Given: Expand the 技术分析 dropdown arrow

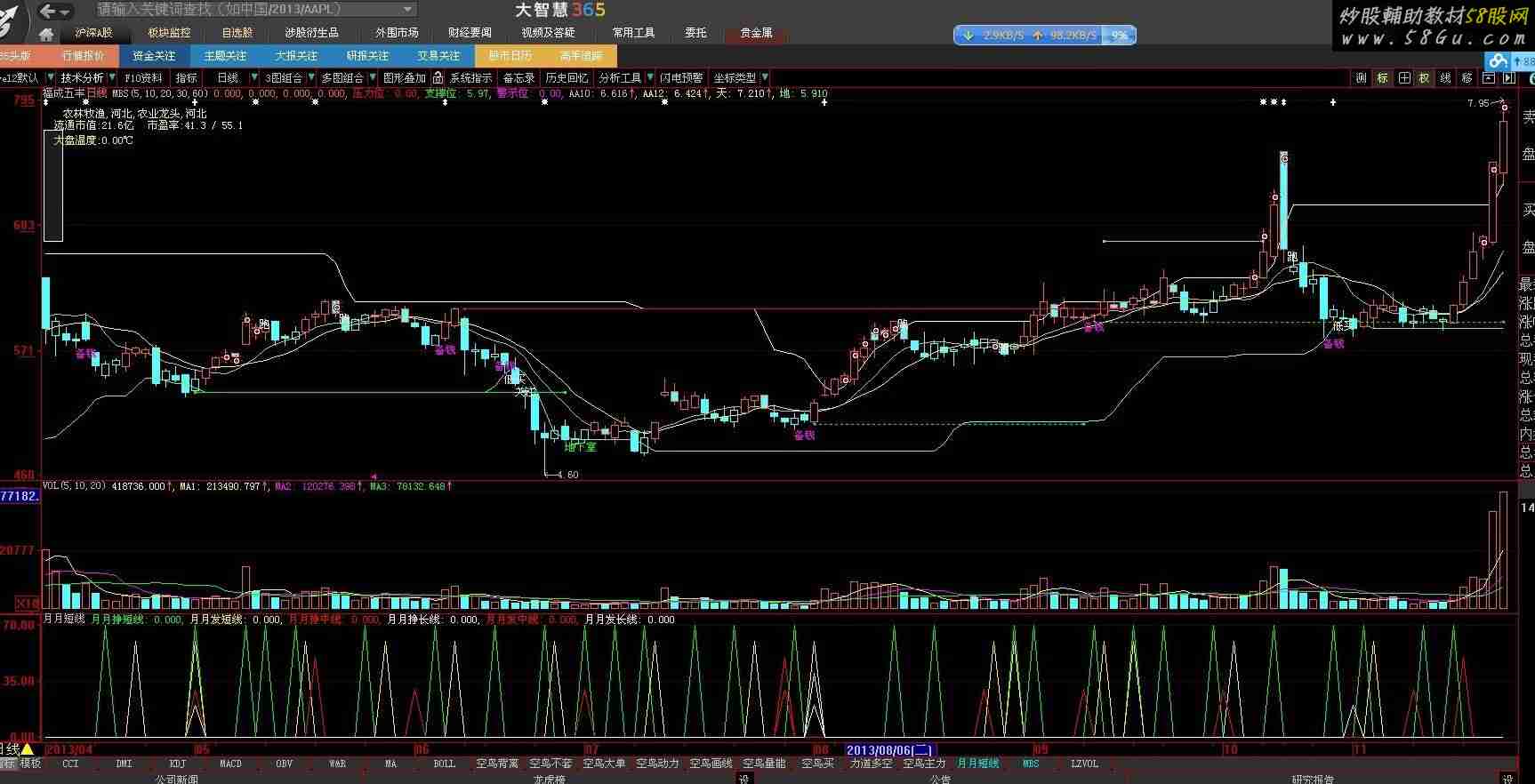Looking at the screenshot, I should [x=111, y=78].
